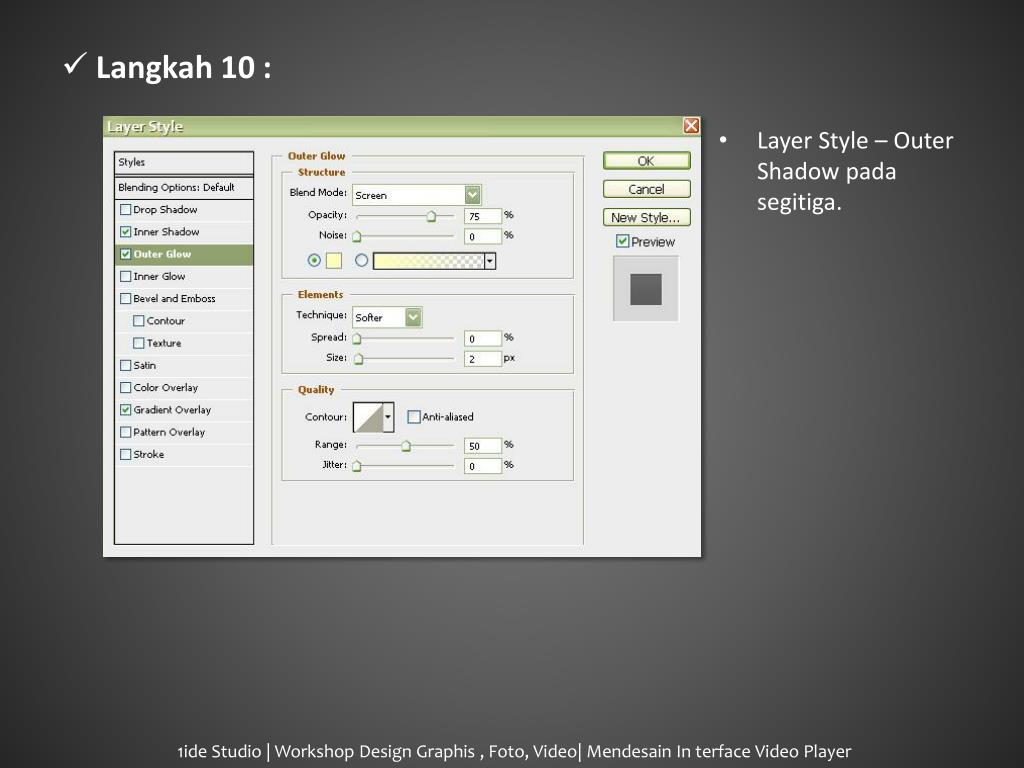
Task: Uncheck the Outer Glow checkbox
Action: (x=126, y=254)
